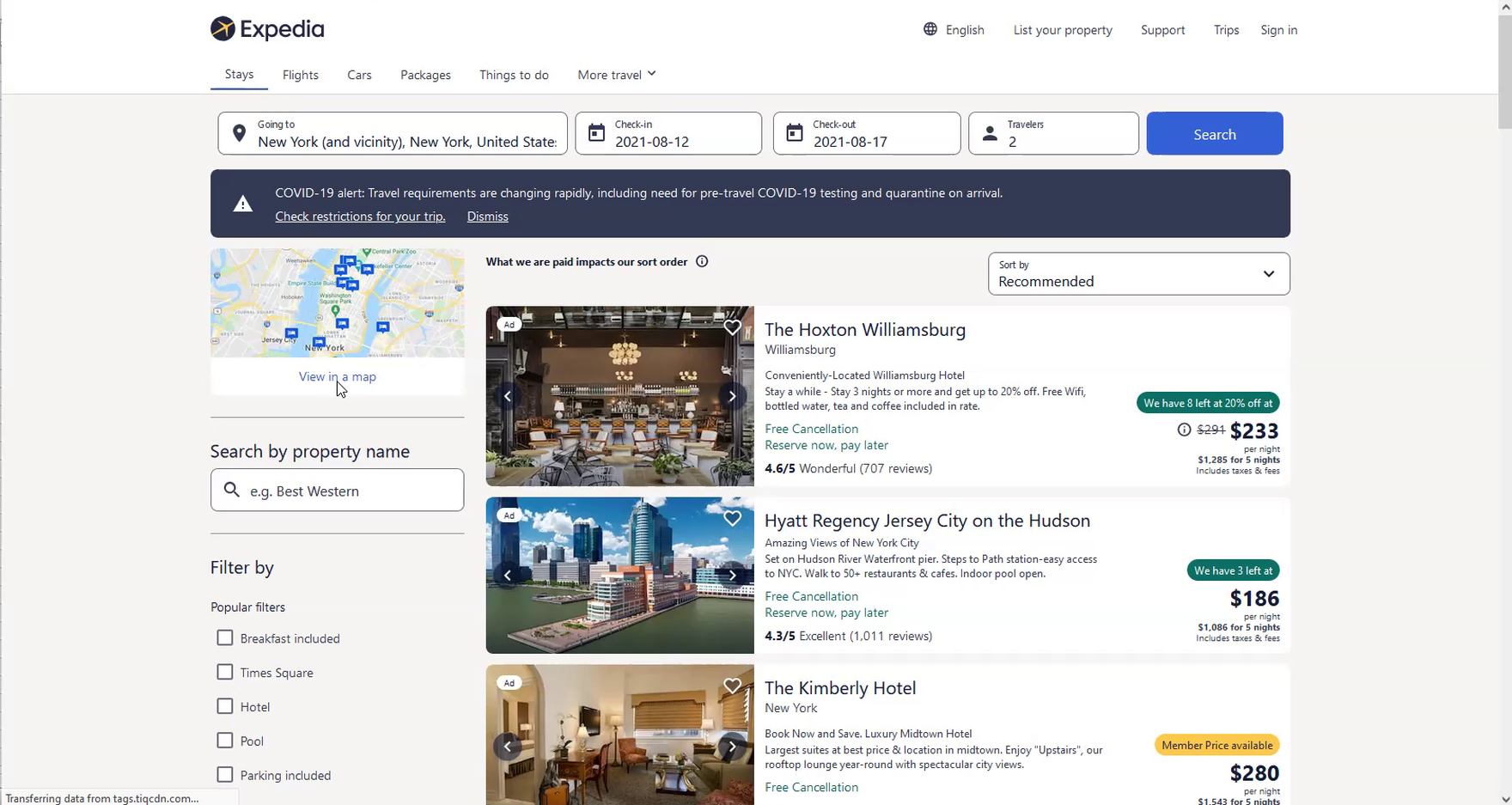Dismiss the COVID-19 alert
This screenshot has height=805, width=1512.
click(487, 216)
